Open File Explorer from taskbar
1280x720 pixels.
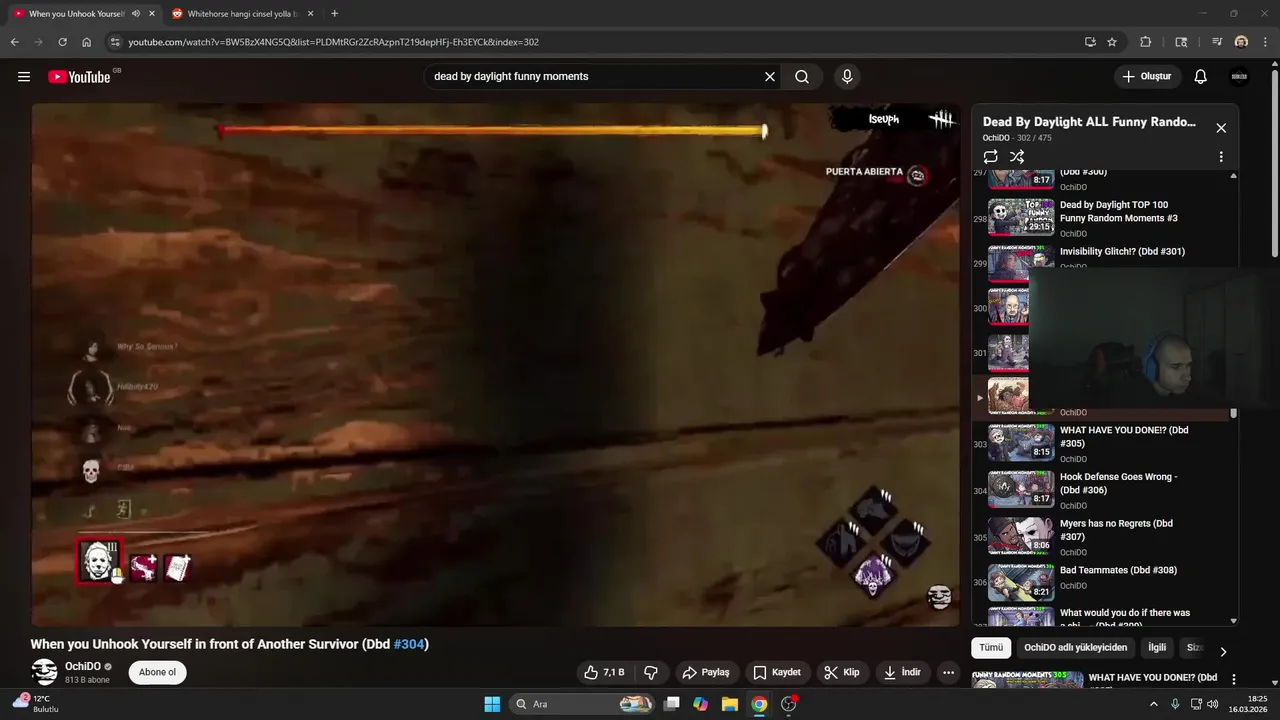[x=730, y=704]
